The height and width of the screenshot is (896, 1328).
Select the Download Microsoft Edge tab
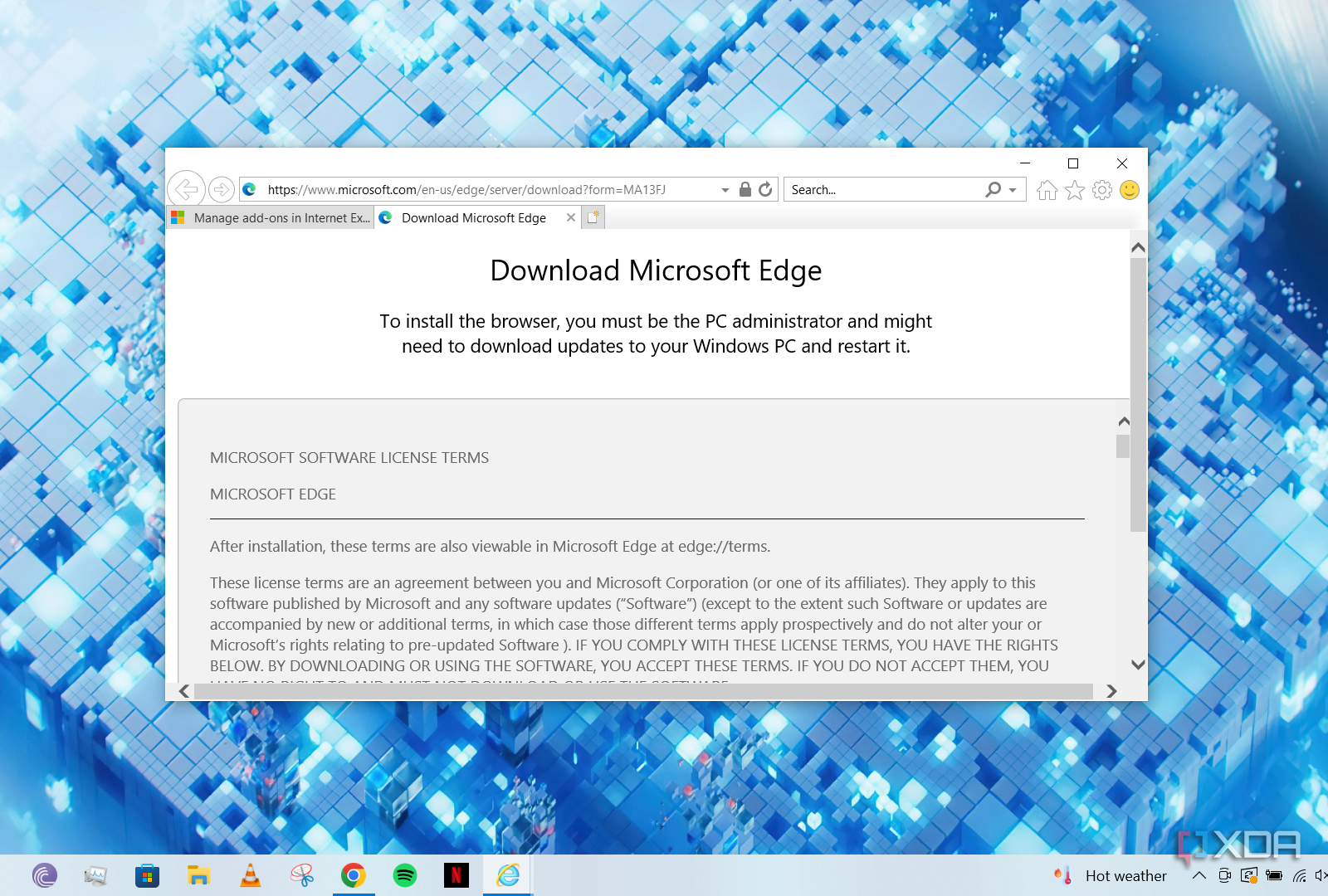coord(473,217)
